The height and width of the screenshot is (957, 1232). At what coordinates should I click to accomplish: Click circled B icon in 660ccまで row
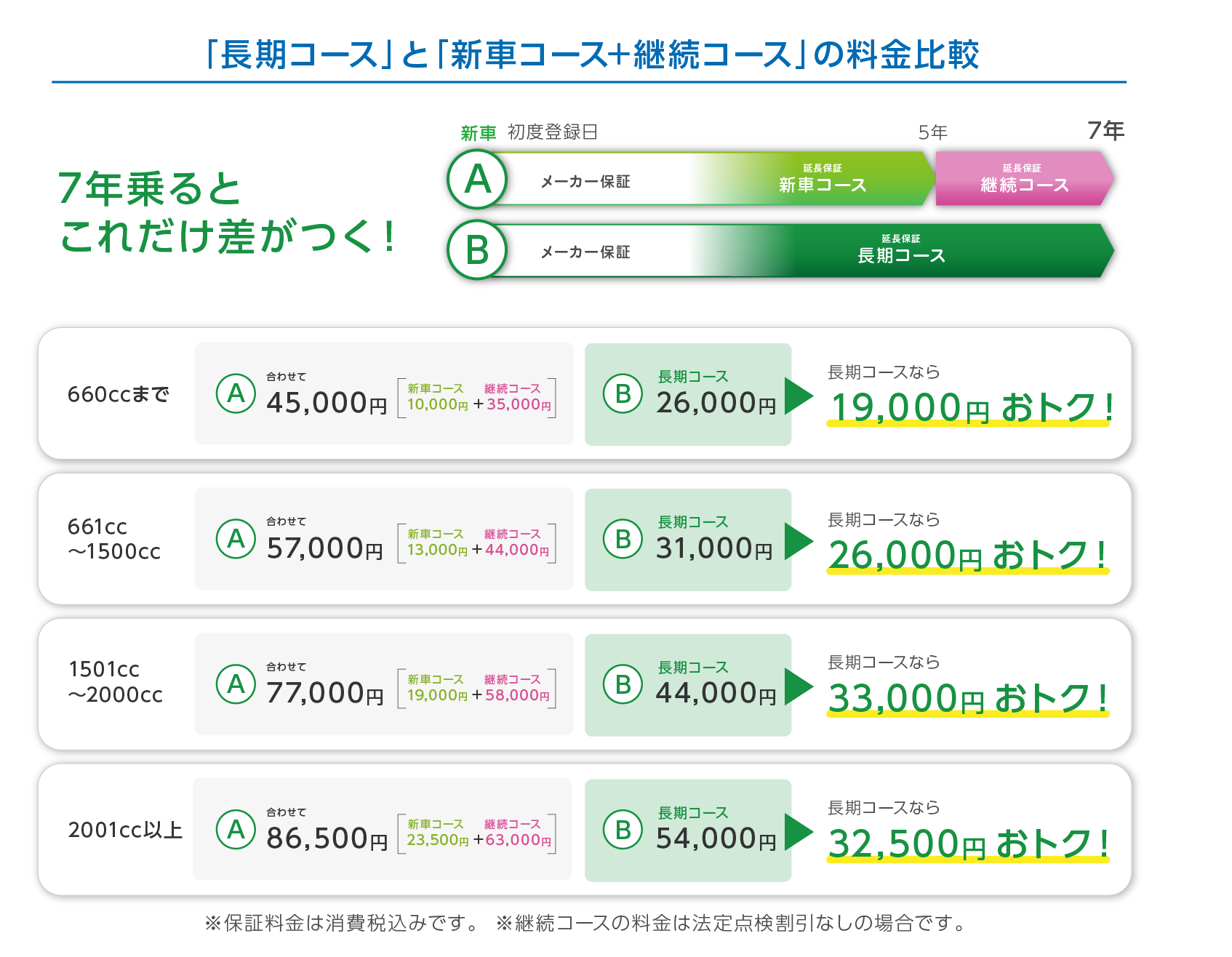623,393
